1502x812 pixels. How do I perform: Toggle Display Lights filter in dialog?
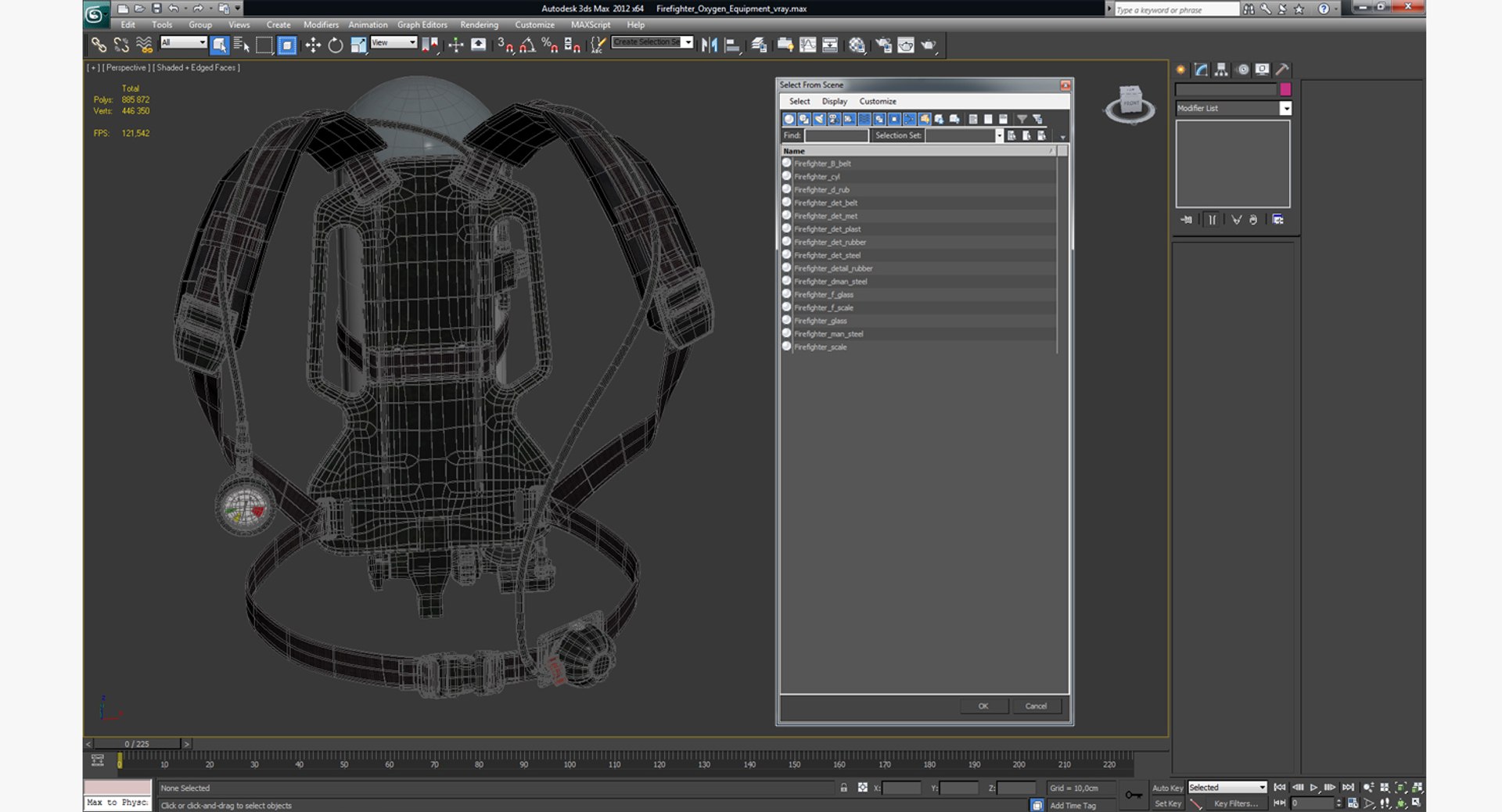pyautogui.click(x=819, y=119)
